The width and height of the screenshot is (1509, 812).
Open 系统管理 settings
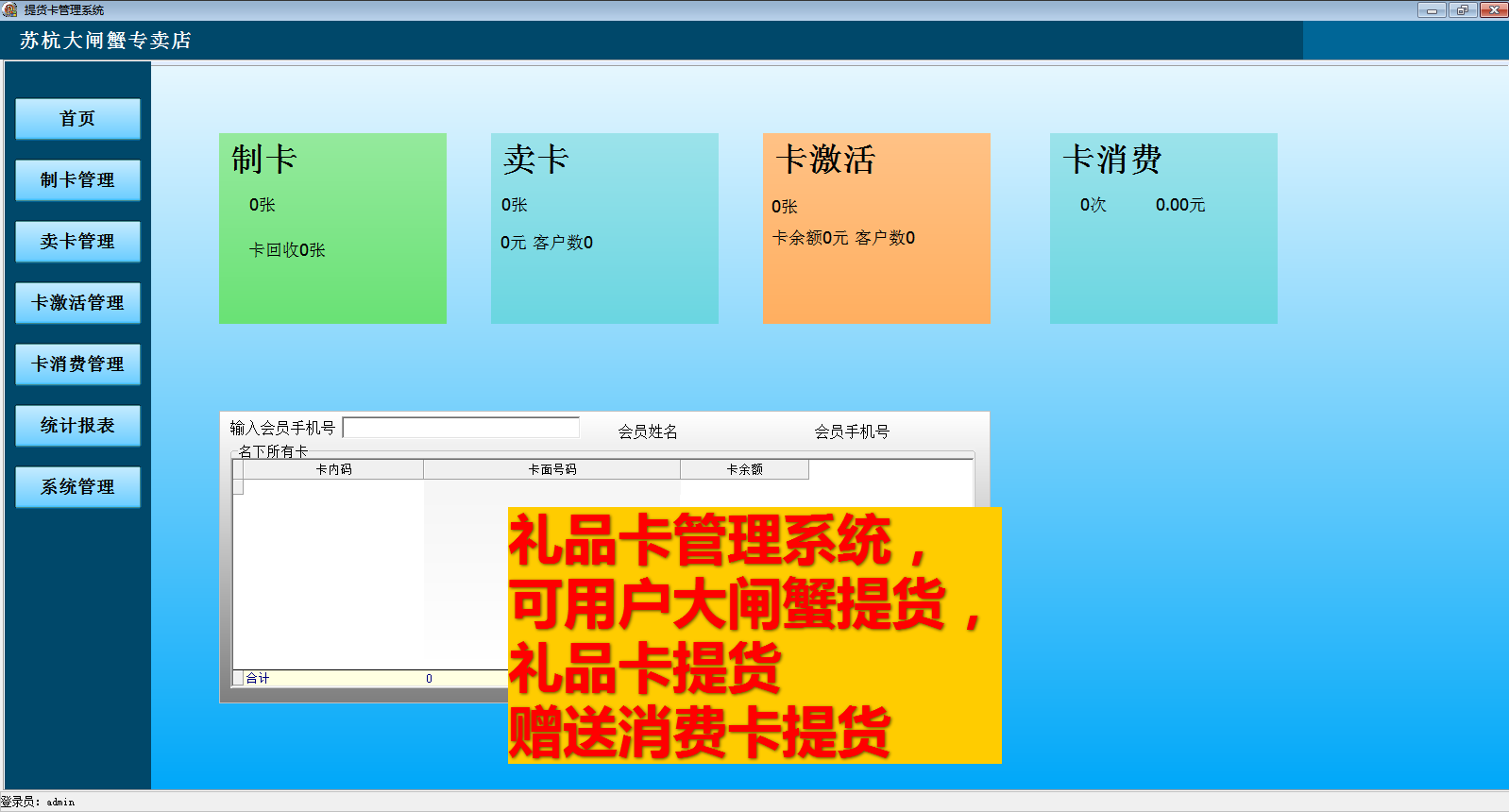(x=77, y=487)
